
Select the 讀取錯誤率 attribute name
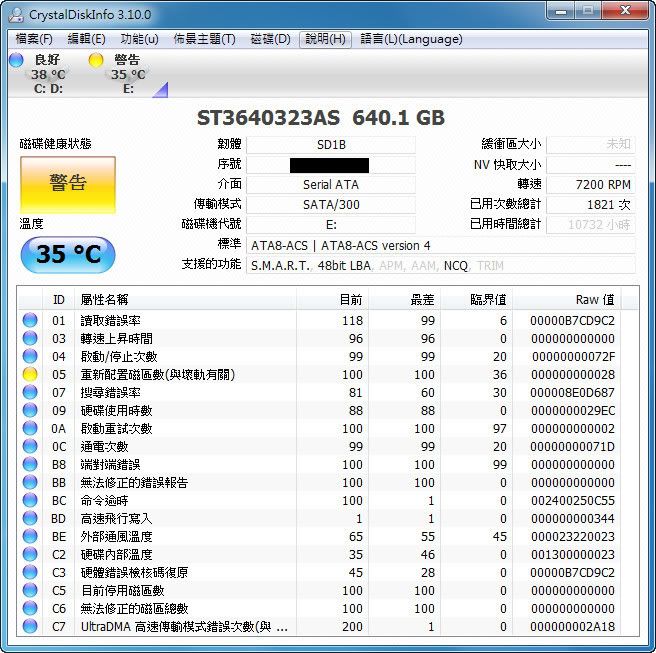point(110,320)
